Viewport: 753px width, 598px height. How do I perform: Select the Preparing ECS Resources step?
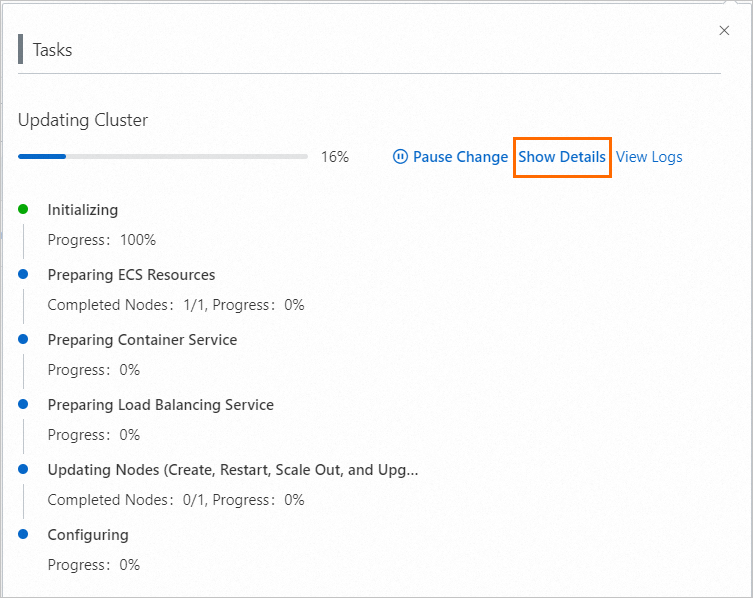131,275
